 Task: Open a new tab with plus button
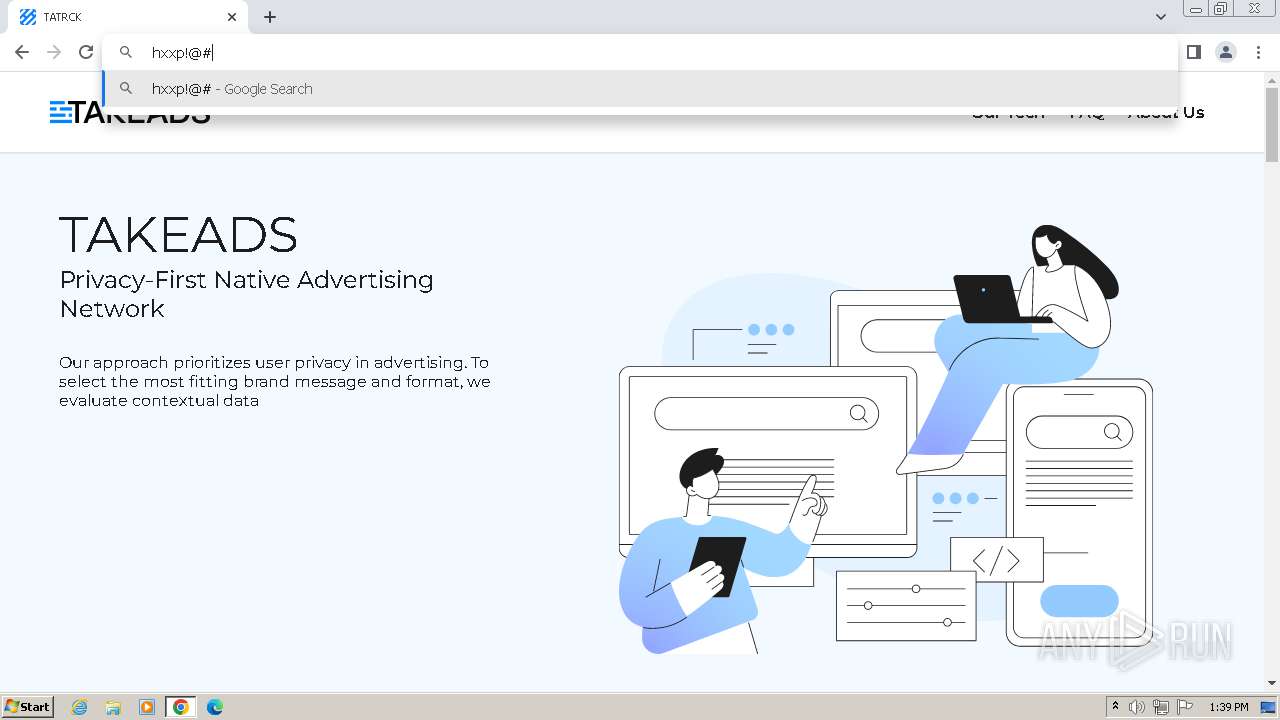(270, 17)
